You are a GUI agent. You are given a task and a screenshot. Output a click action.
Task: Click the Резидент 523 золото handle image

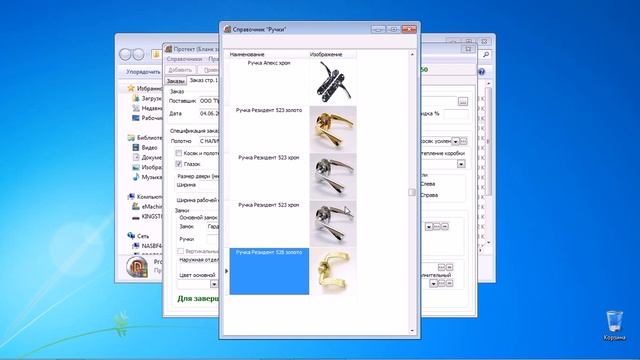point(333,129)
